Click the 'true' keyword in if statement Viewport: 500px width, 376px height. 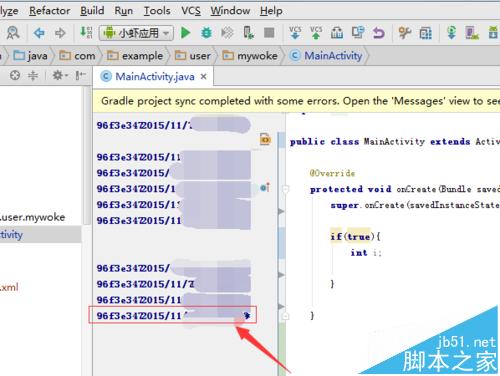point(359,237)
